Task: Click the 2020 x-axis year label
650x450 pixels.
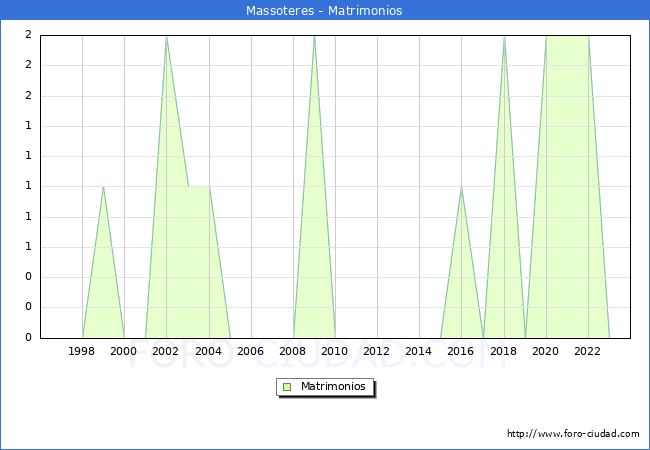Action: coord(545,351)
